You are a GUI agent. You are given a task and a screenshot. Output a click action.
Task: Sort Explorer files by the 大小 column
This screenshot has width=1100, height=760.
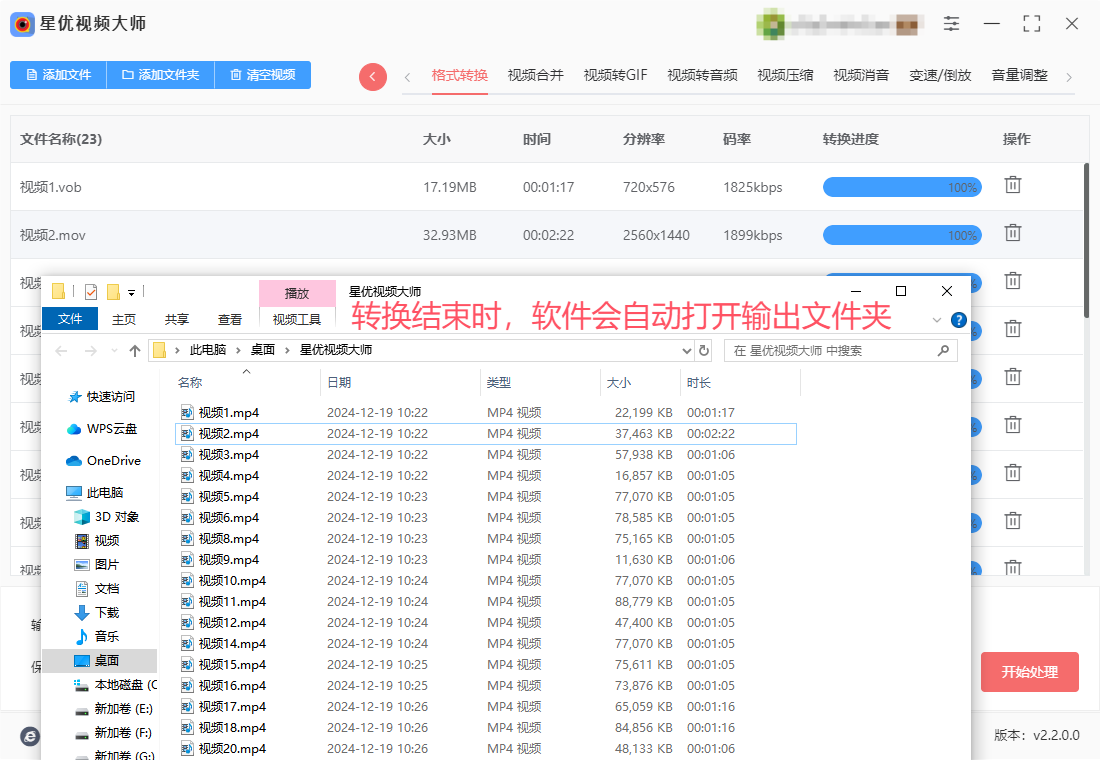click(640, 382)
